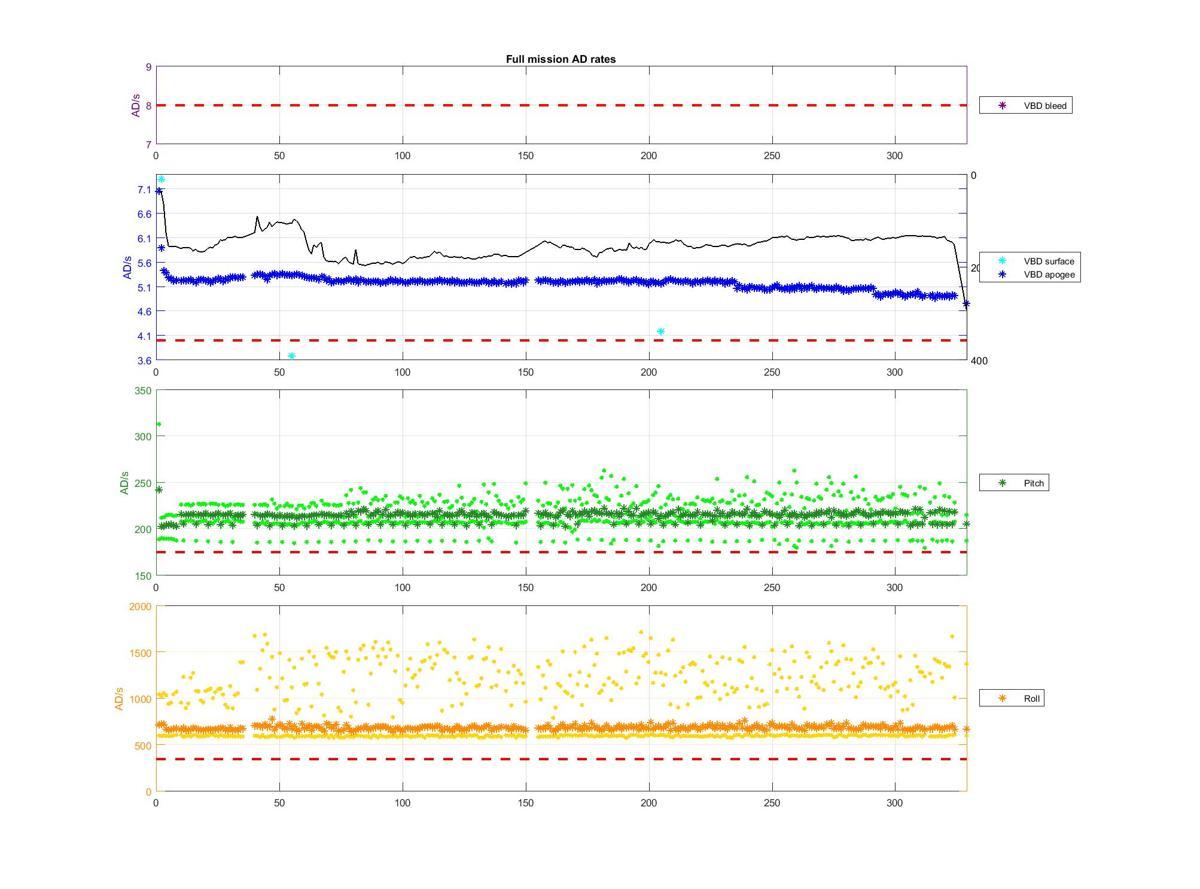1200x889 pixels.
Task: Click the 2000 tick on Roll axis
Action: click(140, 606)
